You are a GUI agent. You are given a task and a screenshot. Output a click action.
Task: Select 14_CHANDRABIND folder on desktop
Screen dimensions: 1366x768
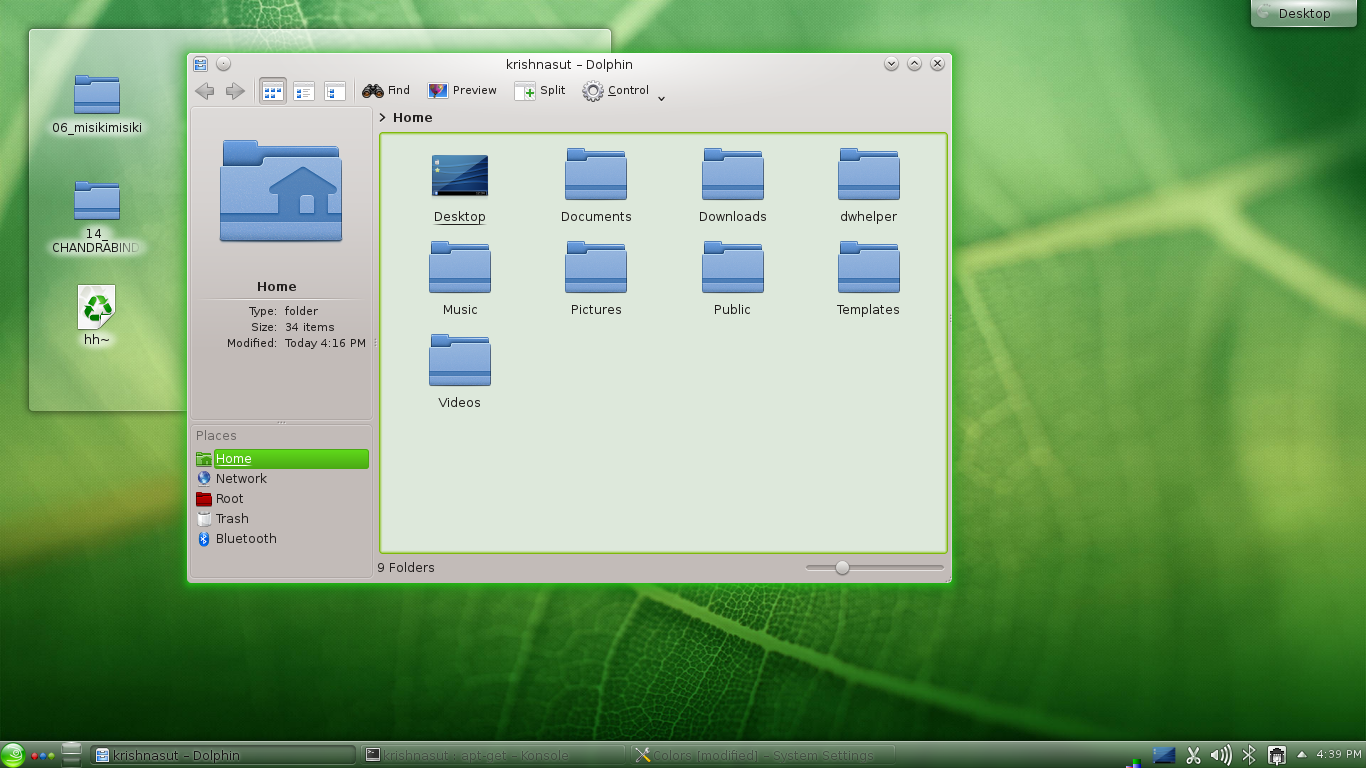point(97,217)
